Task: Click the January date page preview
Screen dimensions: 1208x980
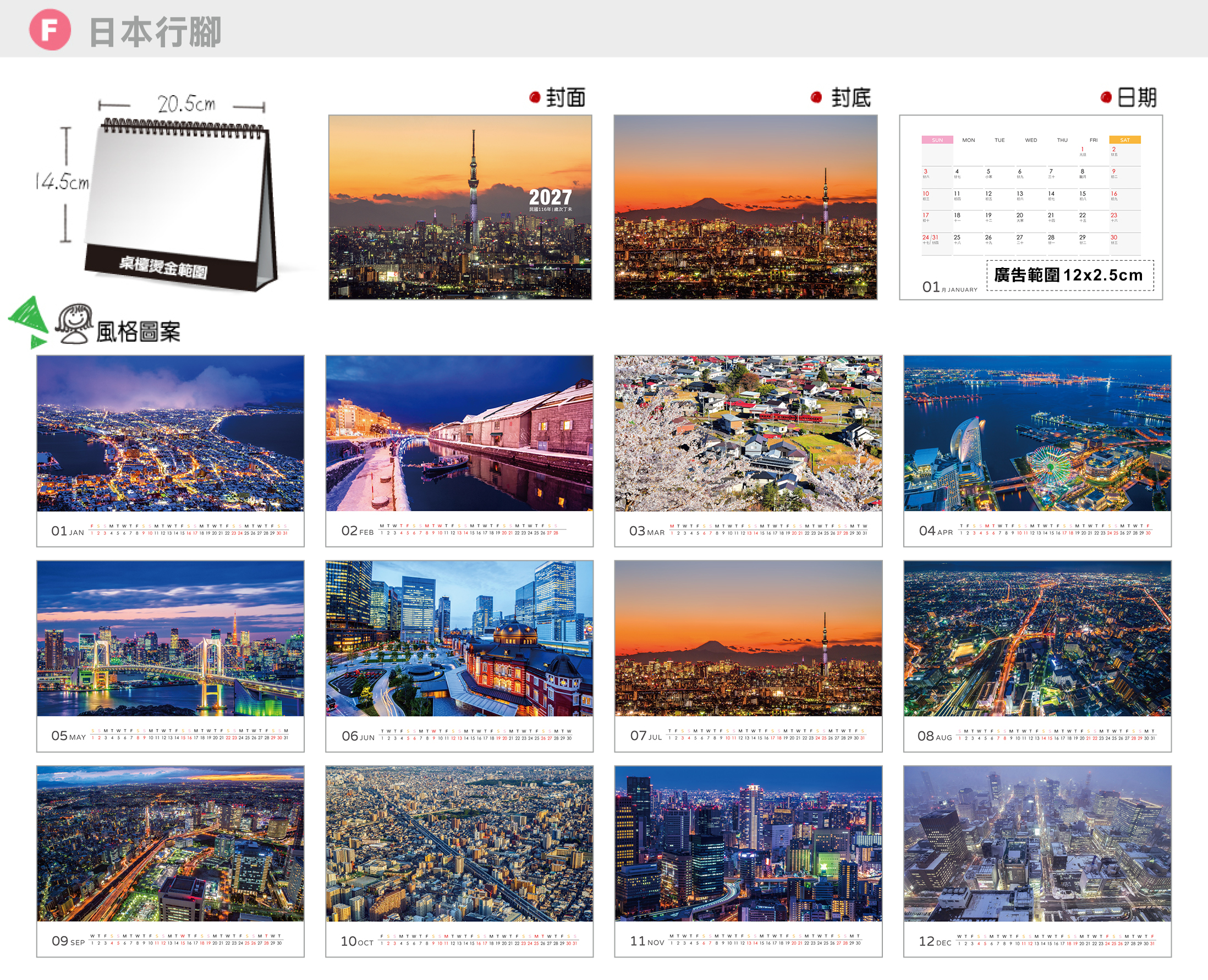Action: tap(1031, 207)
